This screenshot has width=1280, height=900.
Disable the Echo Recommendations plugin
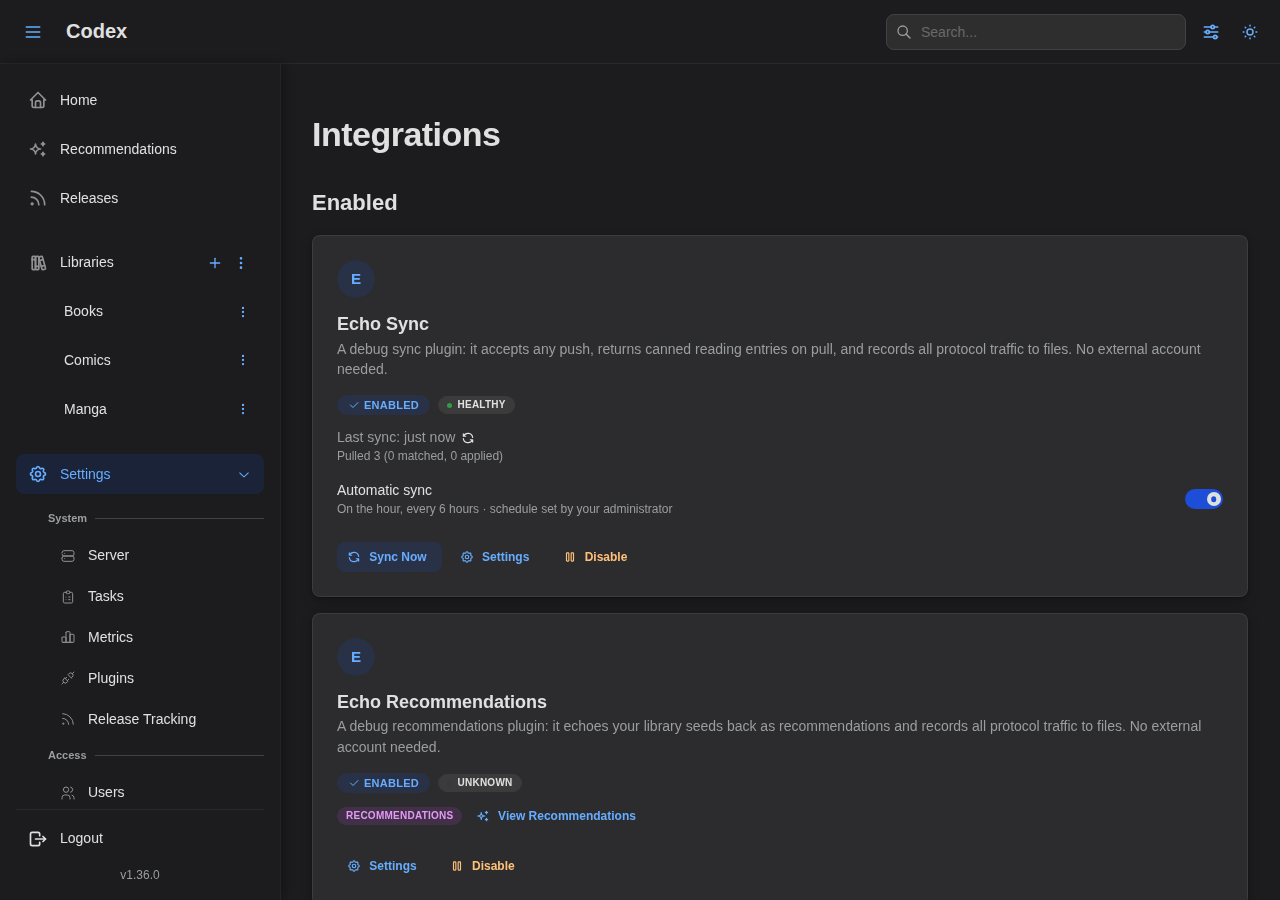[483, 866]
